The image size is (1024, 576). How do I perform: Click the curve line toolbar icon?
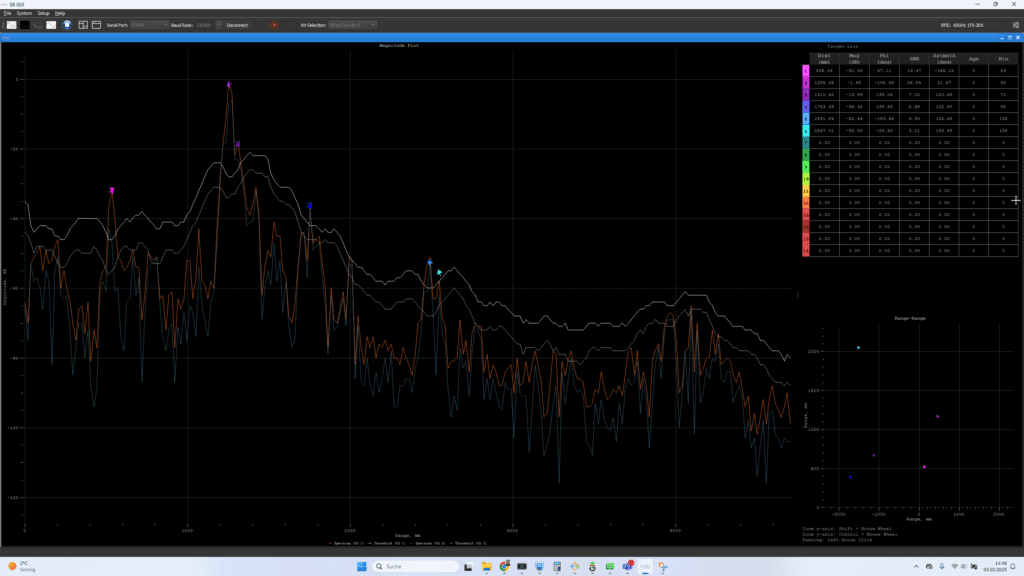[38, 24]
